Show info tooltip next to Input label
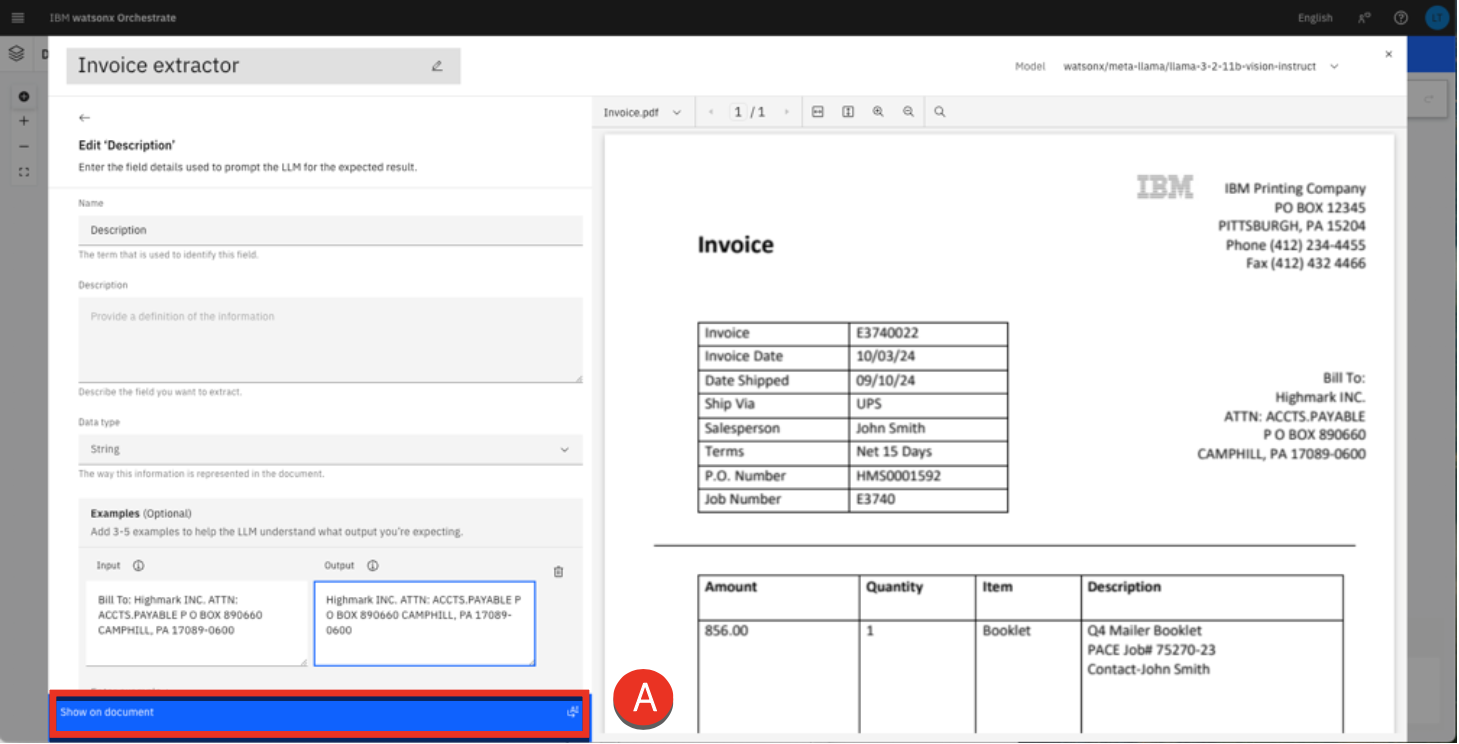The image size is (1459, 744). coord(139,566)
